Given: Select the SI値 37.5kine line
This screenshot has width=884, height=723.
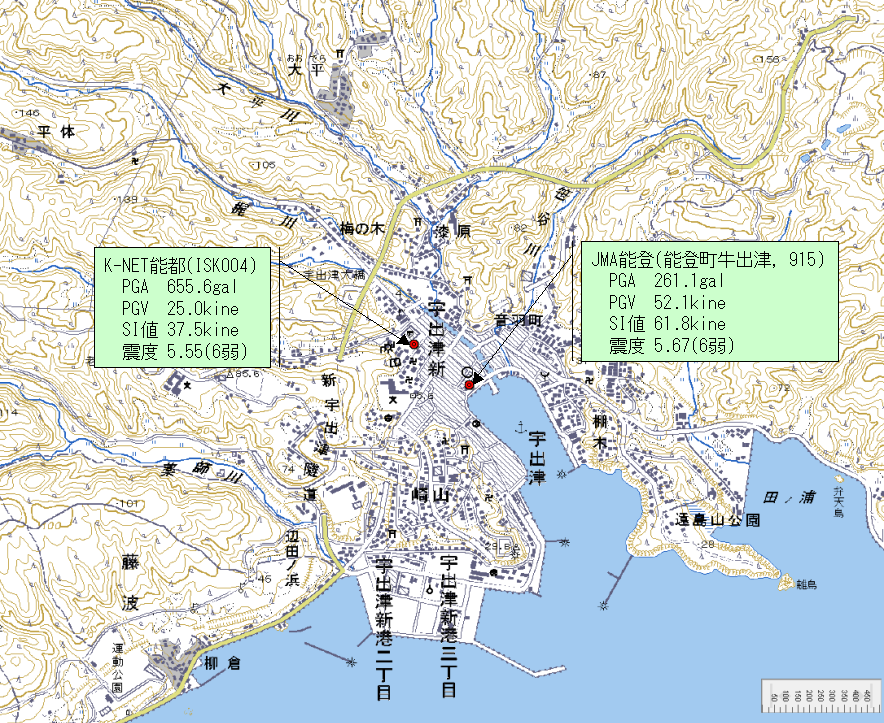Looking at the screenshot, I should coord(180,330).
